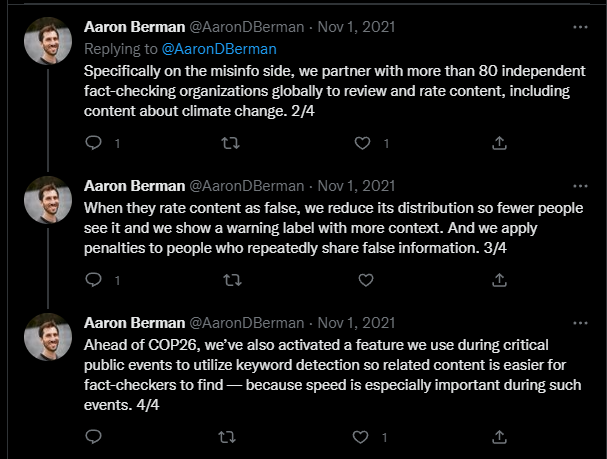Retweet the 4/4 COP26 tweet
This screenshot has height=459, width=607.
pyautogui.click(x=231, y=437)
